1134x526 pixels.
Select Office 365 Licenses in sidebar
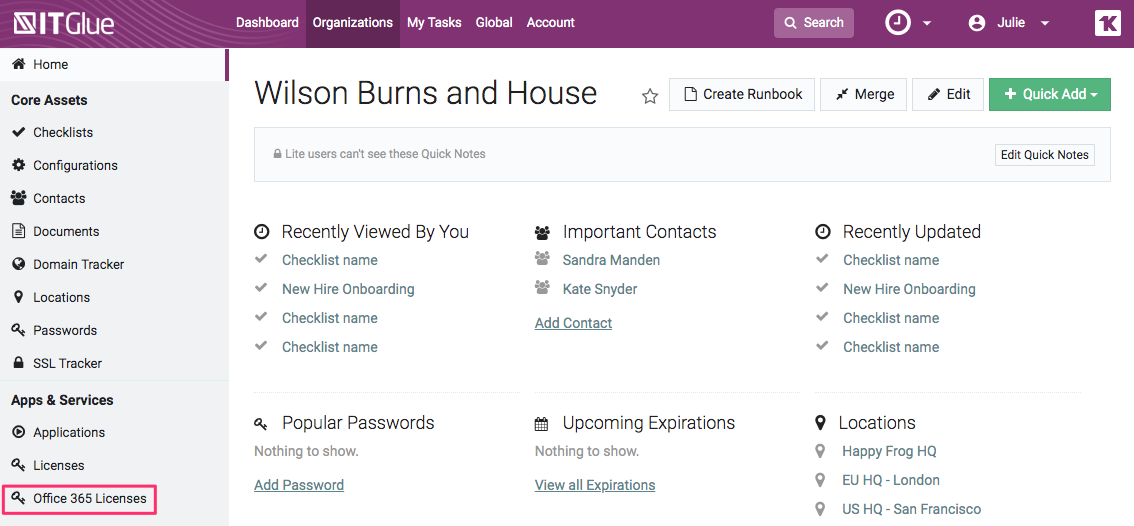tap(89, 498)
